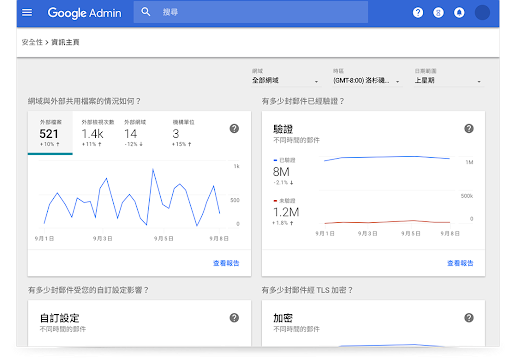
Task: Click the 加密 card title
Action: [283, 318]
